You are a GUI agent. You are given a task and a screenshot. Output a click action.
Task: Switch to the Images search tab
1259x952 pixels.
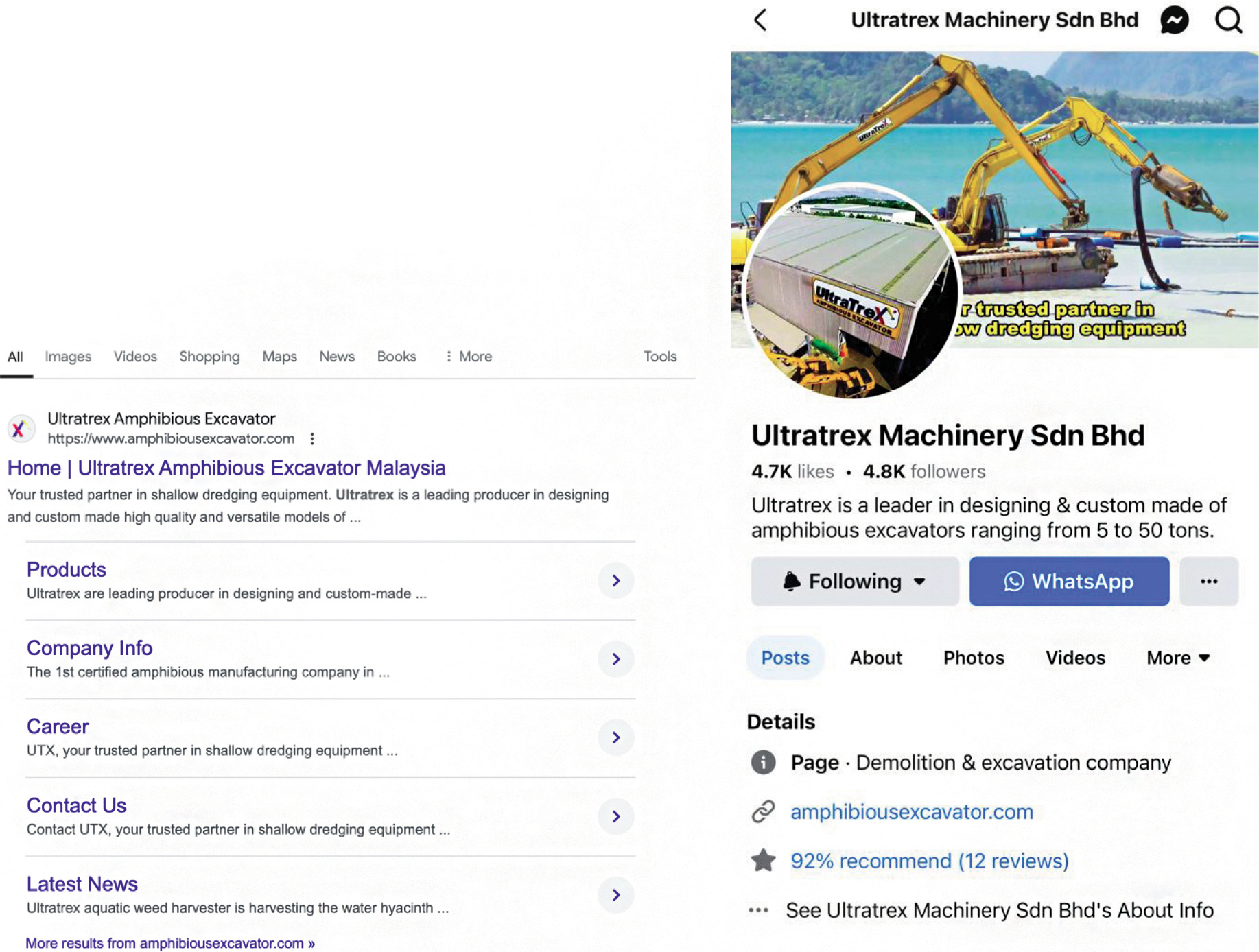(68, 357)
